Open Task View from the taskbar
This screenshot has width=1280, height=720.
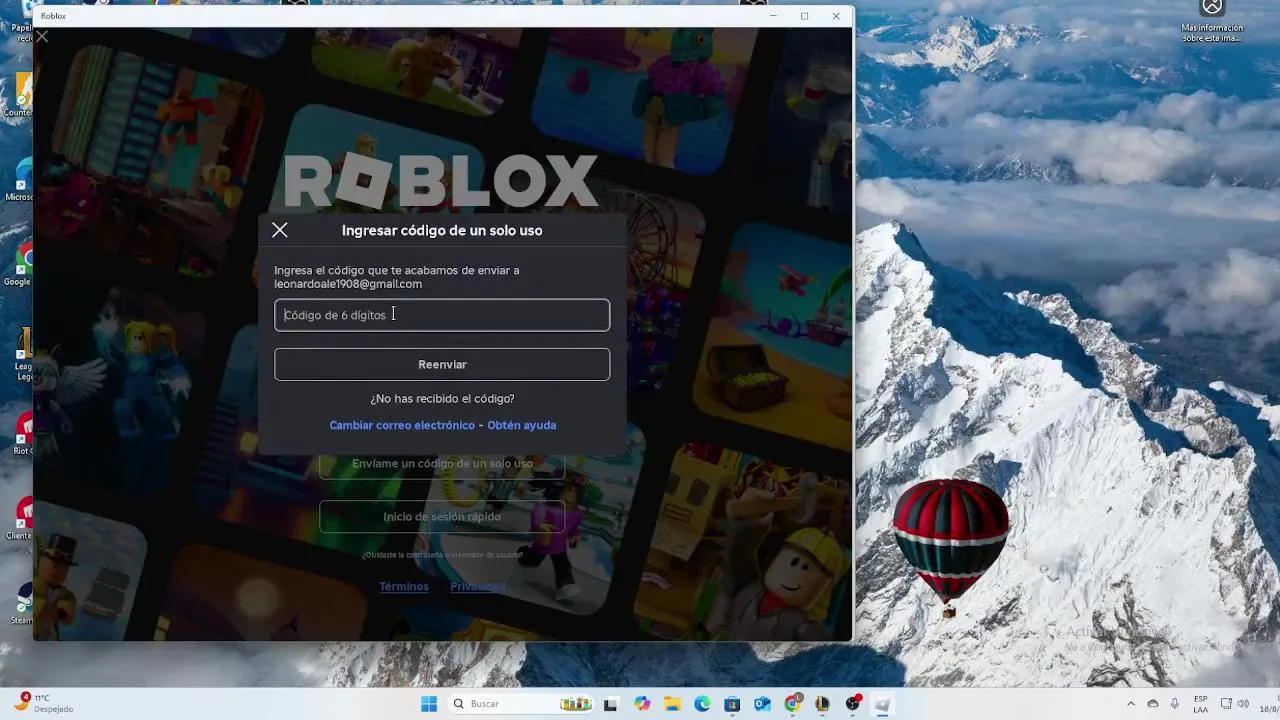pos(611,704)
